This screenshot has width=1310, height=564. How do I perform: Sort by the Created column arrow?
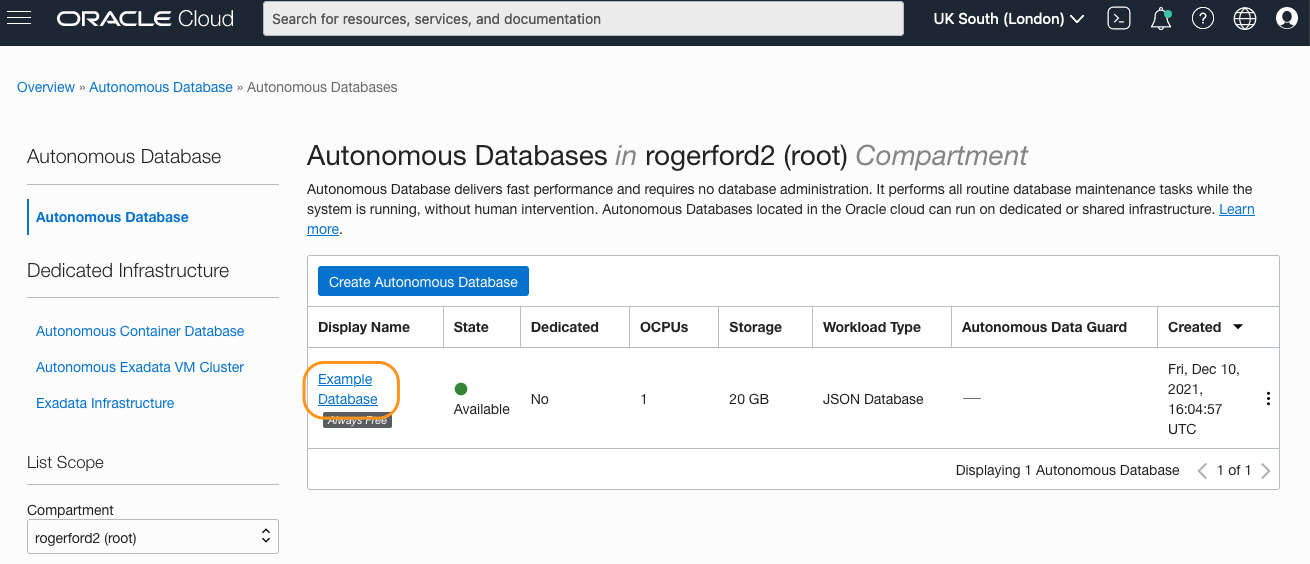(x=1238, y=327)
